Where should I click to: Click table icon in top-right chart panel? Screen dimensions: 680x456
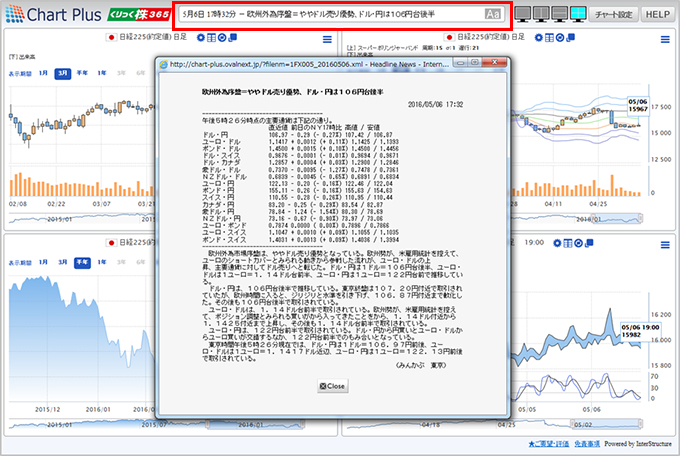coord(549,38)
